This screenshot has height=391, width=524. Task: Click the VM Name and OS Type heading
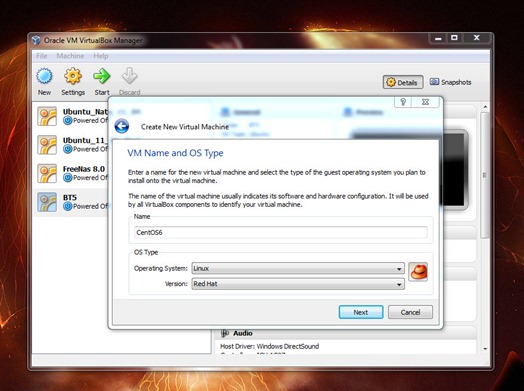tap(175, 153)
